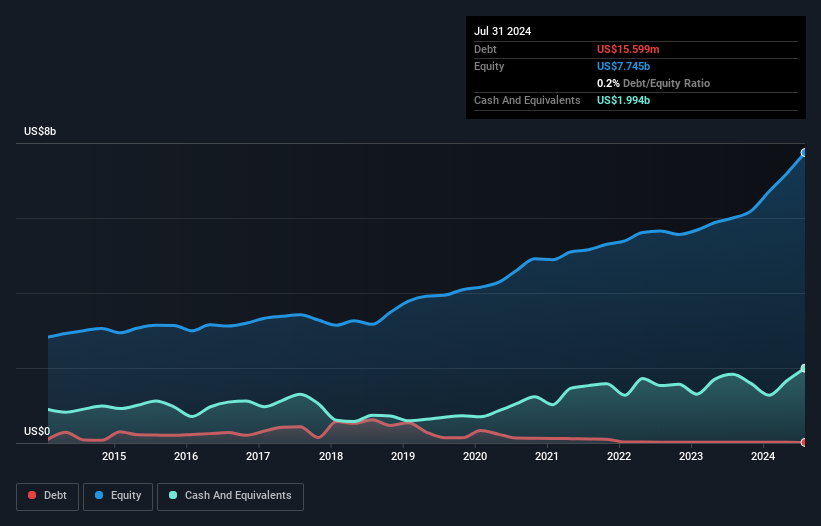
Task: Click the 2016 x-axis label
Action: pos(186,456)
